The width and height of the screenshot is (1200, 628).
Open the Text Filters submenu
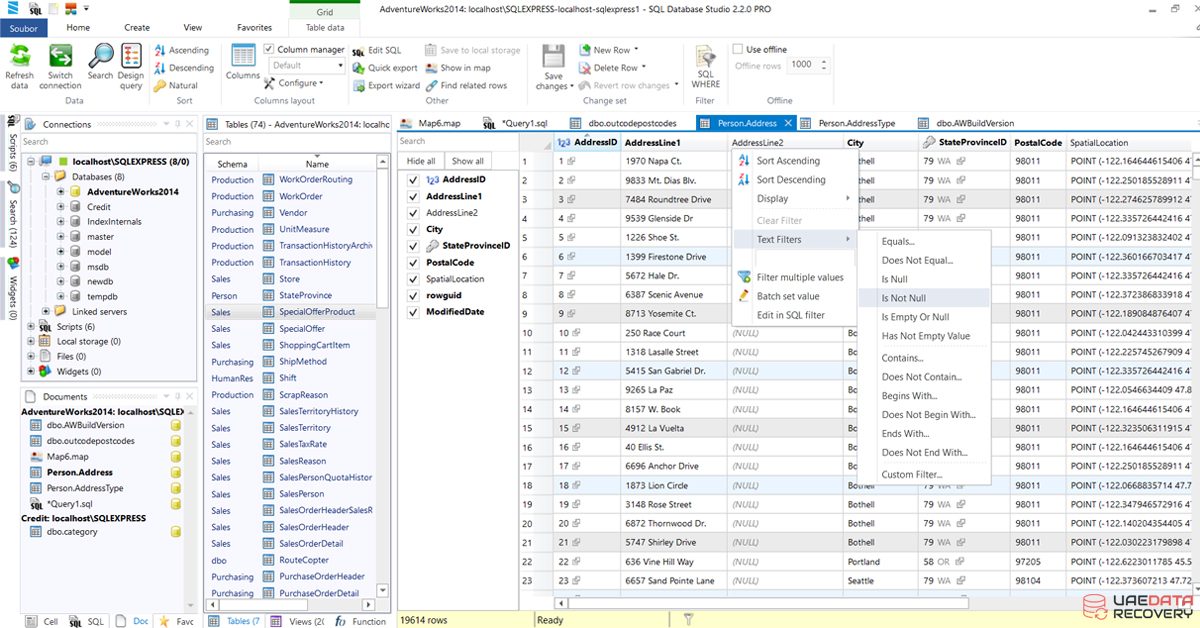click(x=795, y=240)
